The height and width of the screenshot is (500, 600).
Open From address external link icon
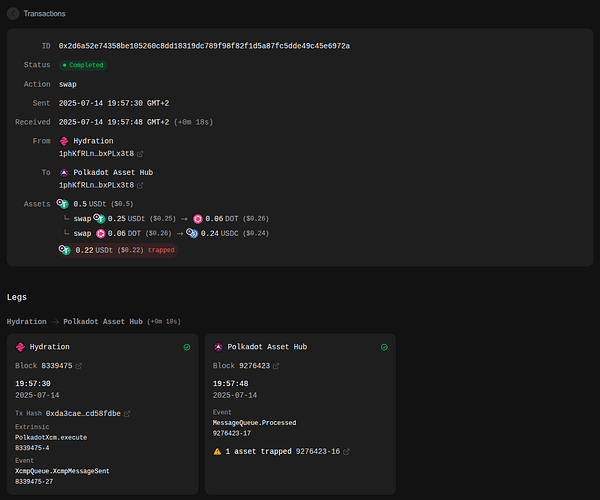click(140, 154)
